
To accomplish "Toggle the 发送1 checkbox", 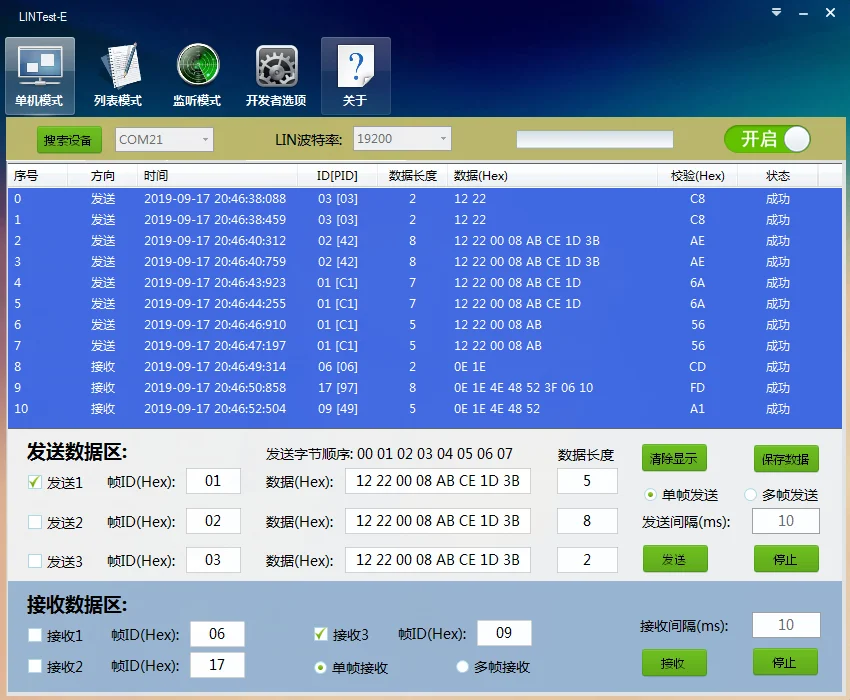I will 35,481.
